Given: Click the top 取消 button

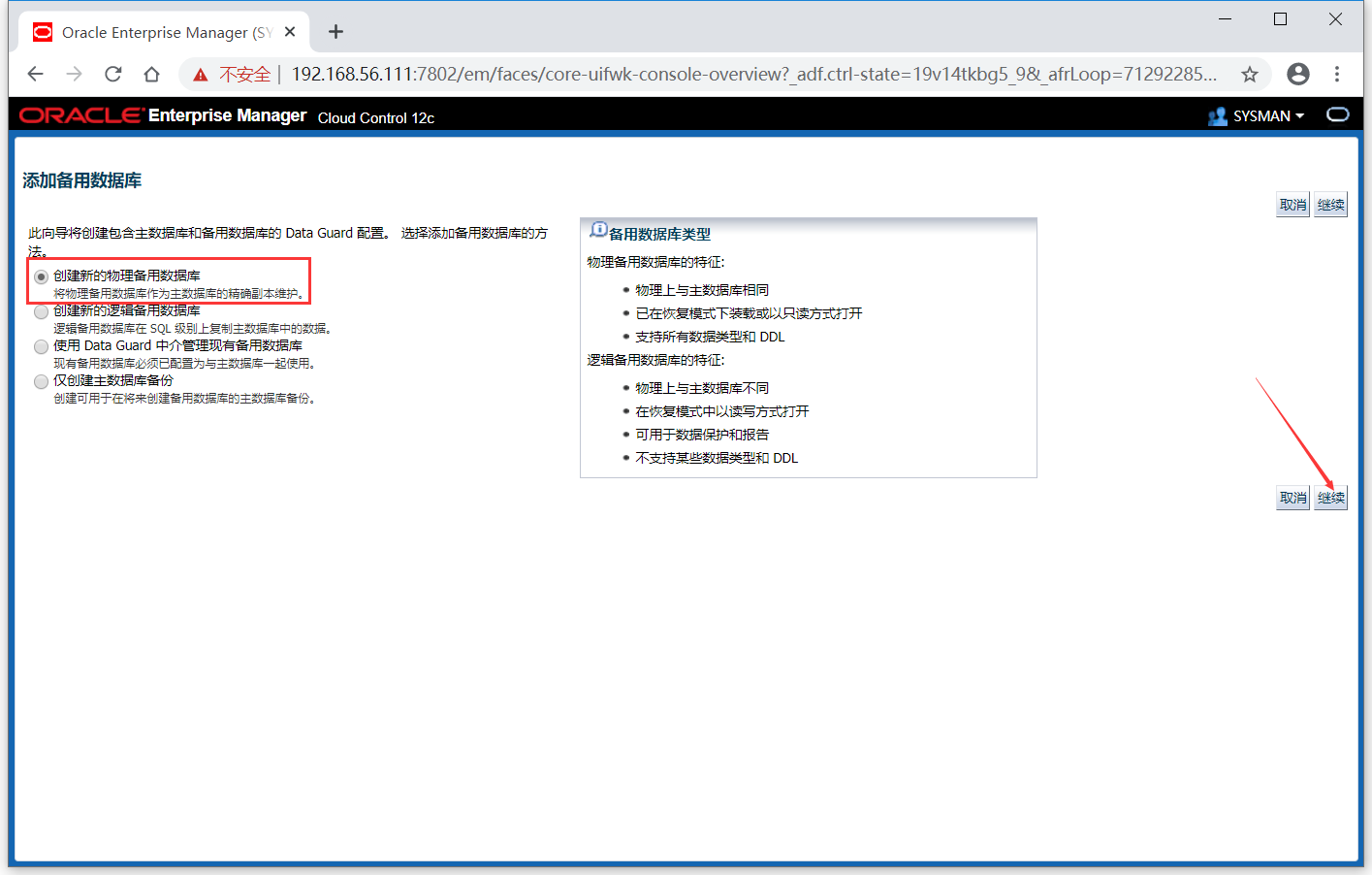Looking at the screenshot, I should click(x=1292, y=205).
